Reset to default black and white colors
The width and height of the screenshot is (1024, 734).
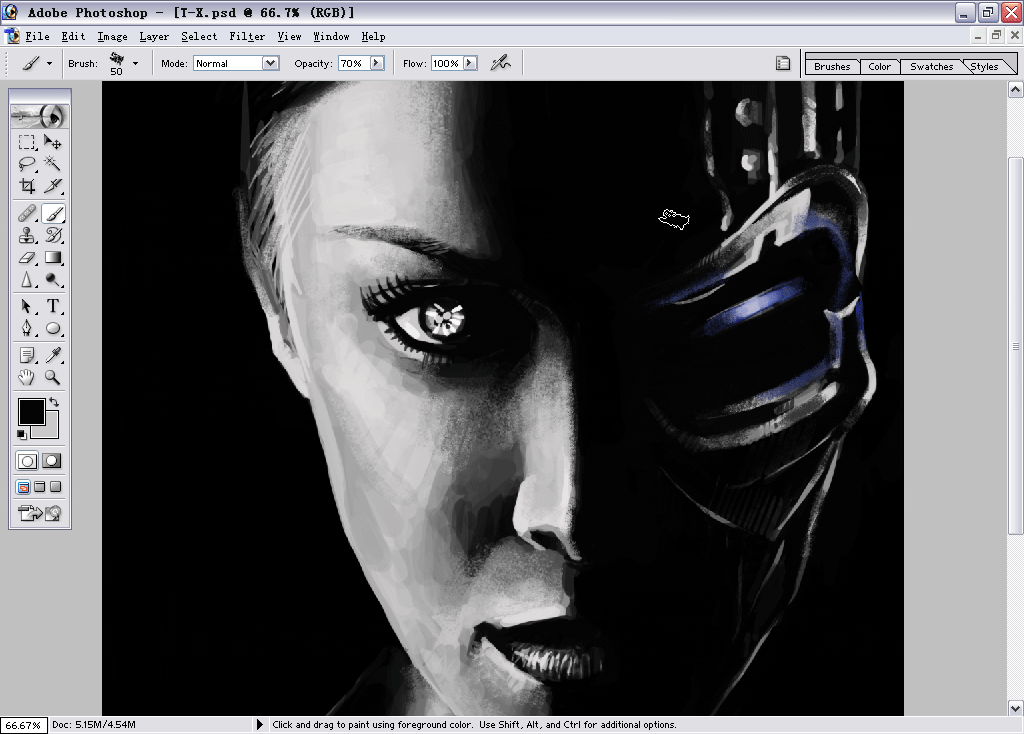point(22,434)
